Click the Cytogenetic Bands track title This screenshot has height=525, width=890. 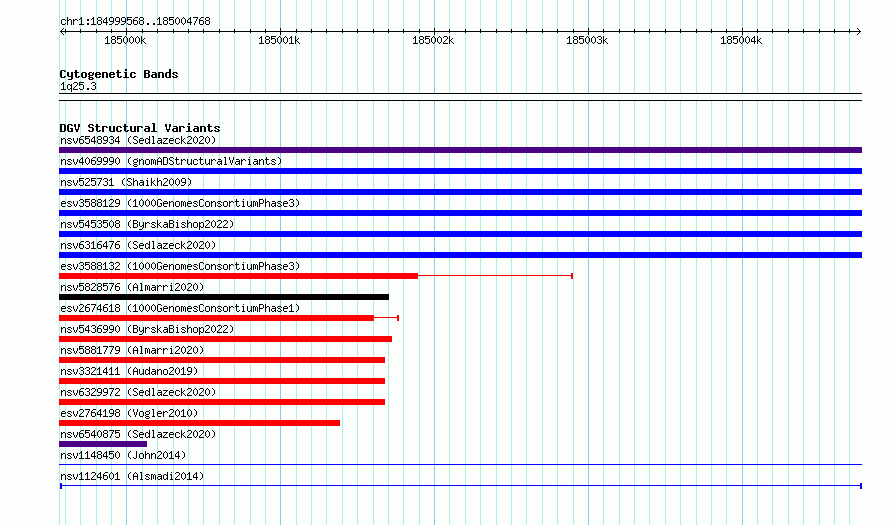[x=119, y=74]
